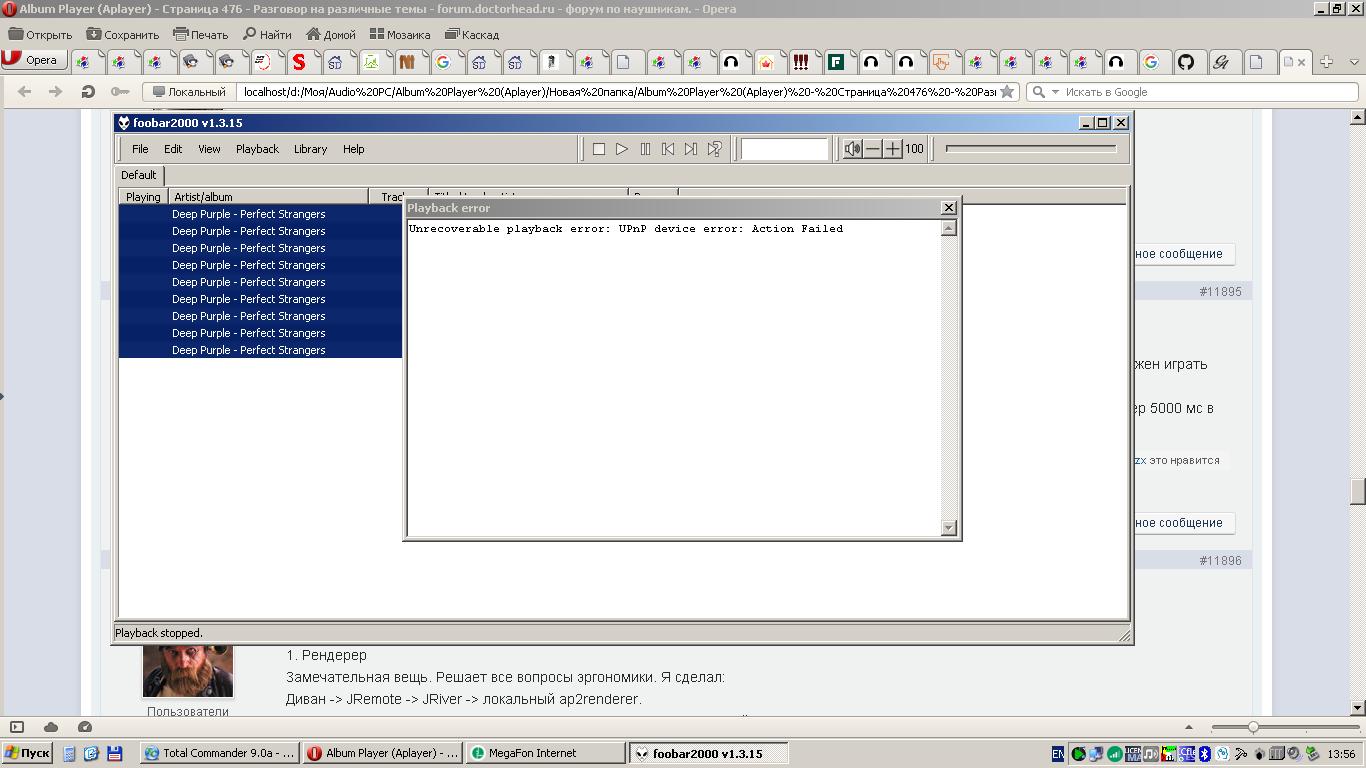1366x768 pixels.
Task: Select the Default playlist tab
Action: [139, 175]
